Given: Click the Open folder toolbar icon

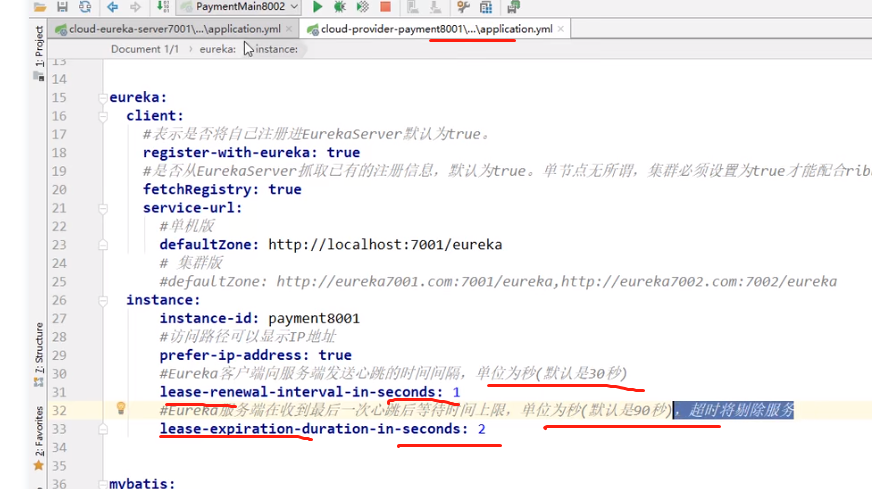Looking at the screenshot, I should [x=39, y=7].
